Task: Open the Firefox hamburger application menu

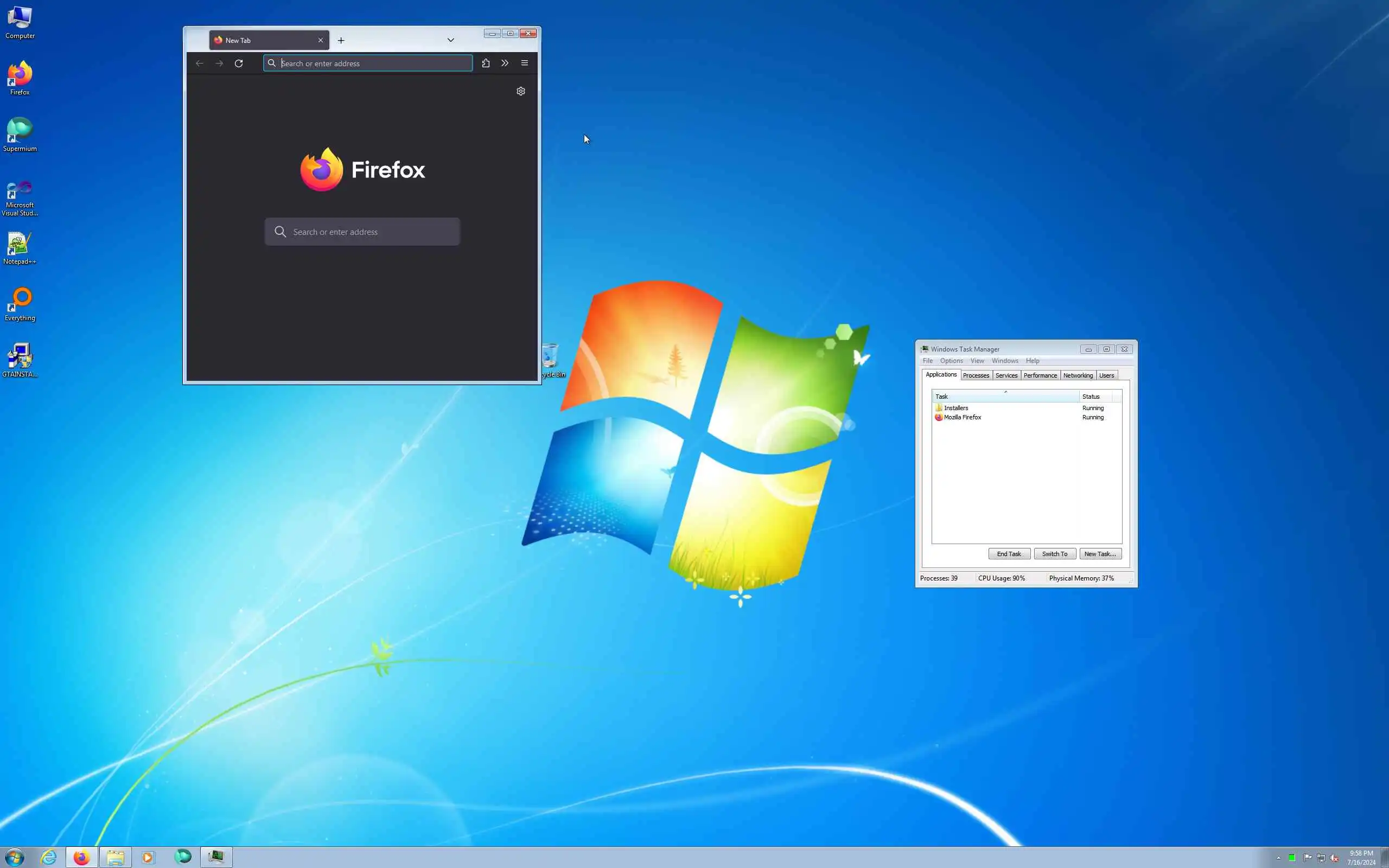Action: [524, 63]
